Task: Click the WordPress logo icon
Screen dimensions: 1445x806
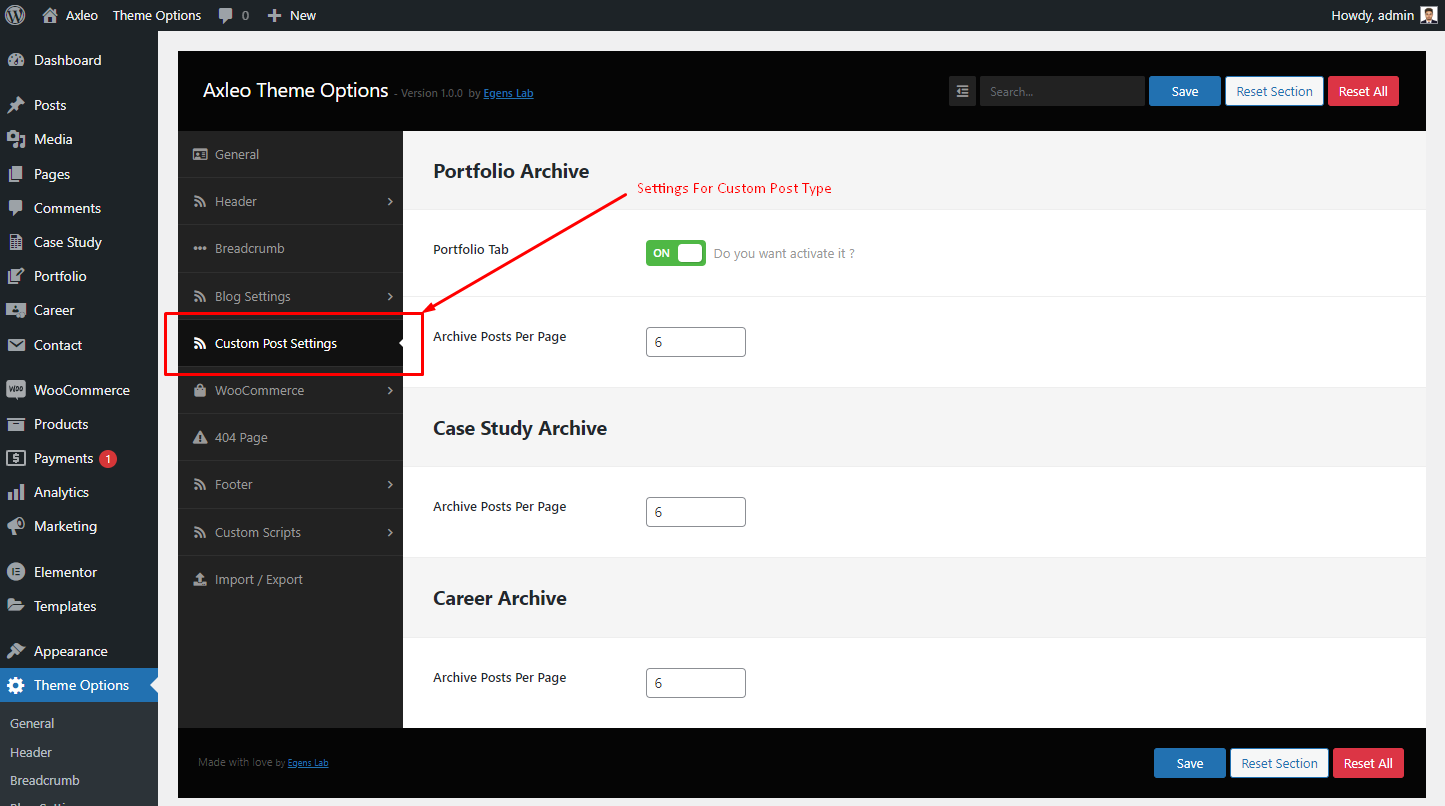Action: coord(15,15)
